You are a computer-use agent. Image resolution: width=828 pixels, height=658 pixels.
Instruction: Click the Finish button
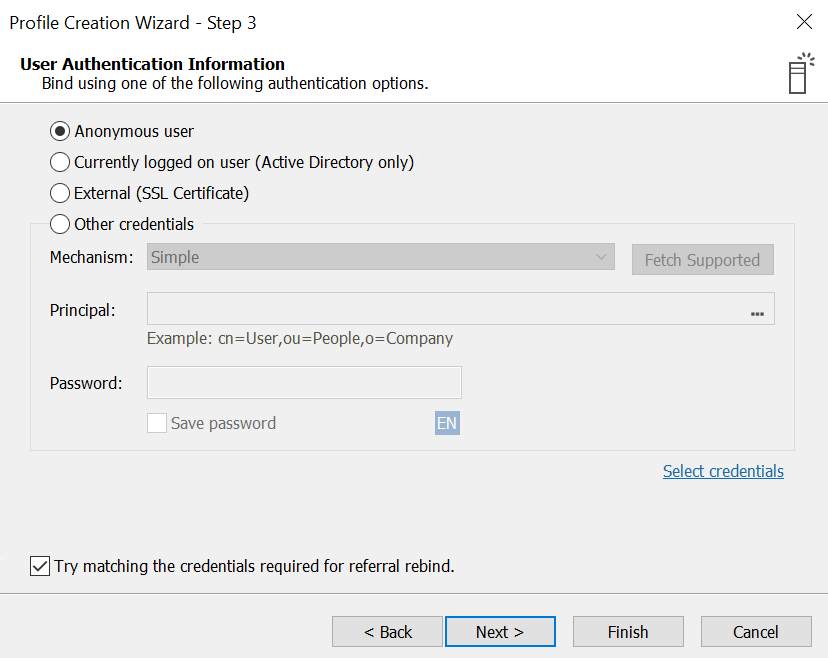pos(628,632)
